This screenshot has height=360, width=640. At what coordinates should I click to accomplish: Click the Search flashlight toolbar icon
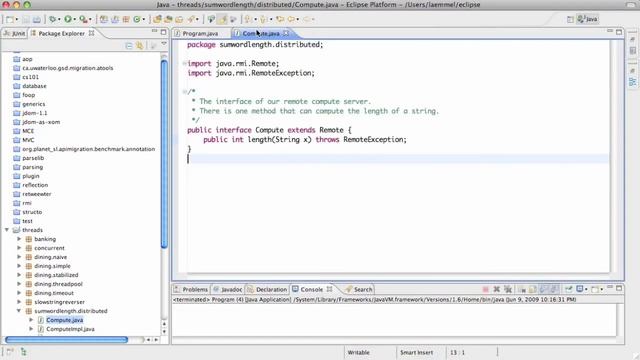[x=191, y=19]
